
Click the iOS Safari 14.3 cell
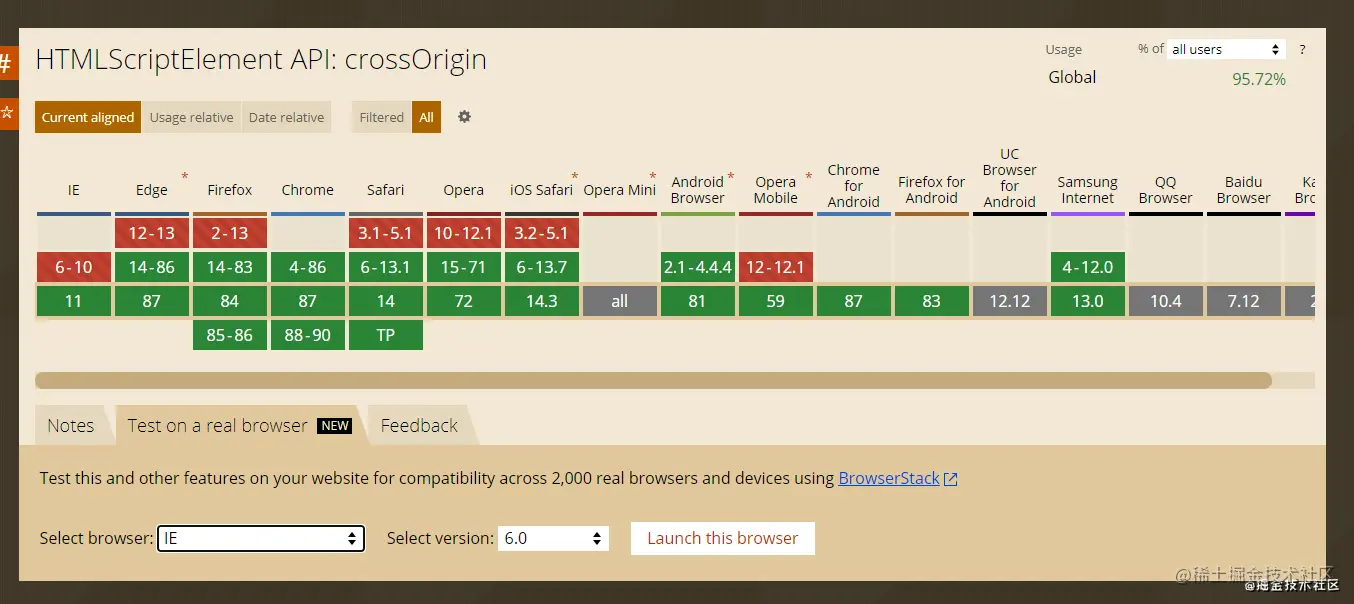coord(542,301)
